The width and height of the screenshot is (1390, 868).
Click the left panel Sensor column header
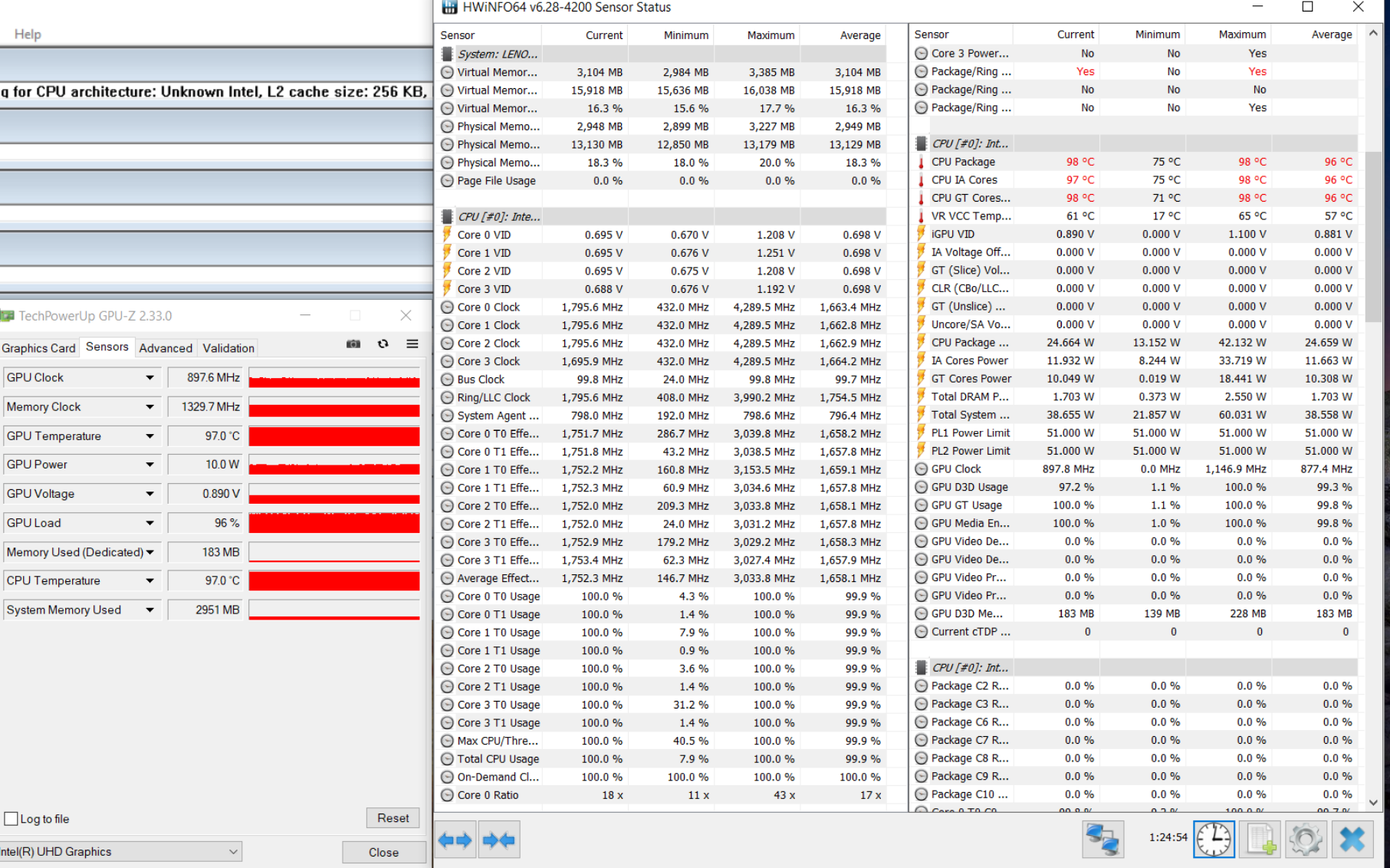coord(489,35)
